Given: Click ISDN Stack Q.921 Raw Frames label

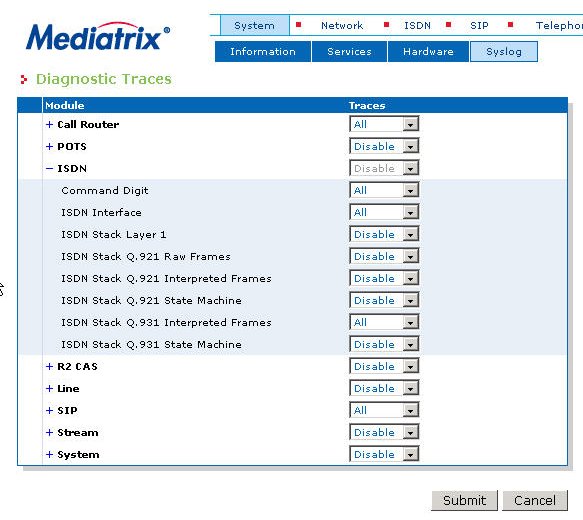Looking at the screenshot, I should pos(146,257).
